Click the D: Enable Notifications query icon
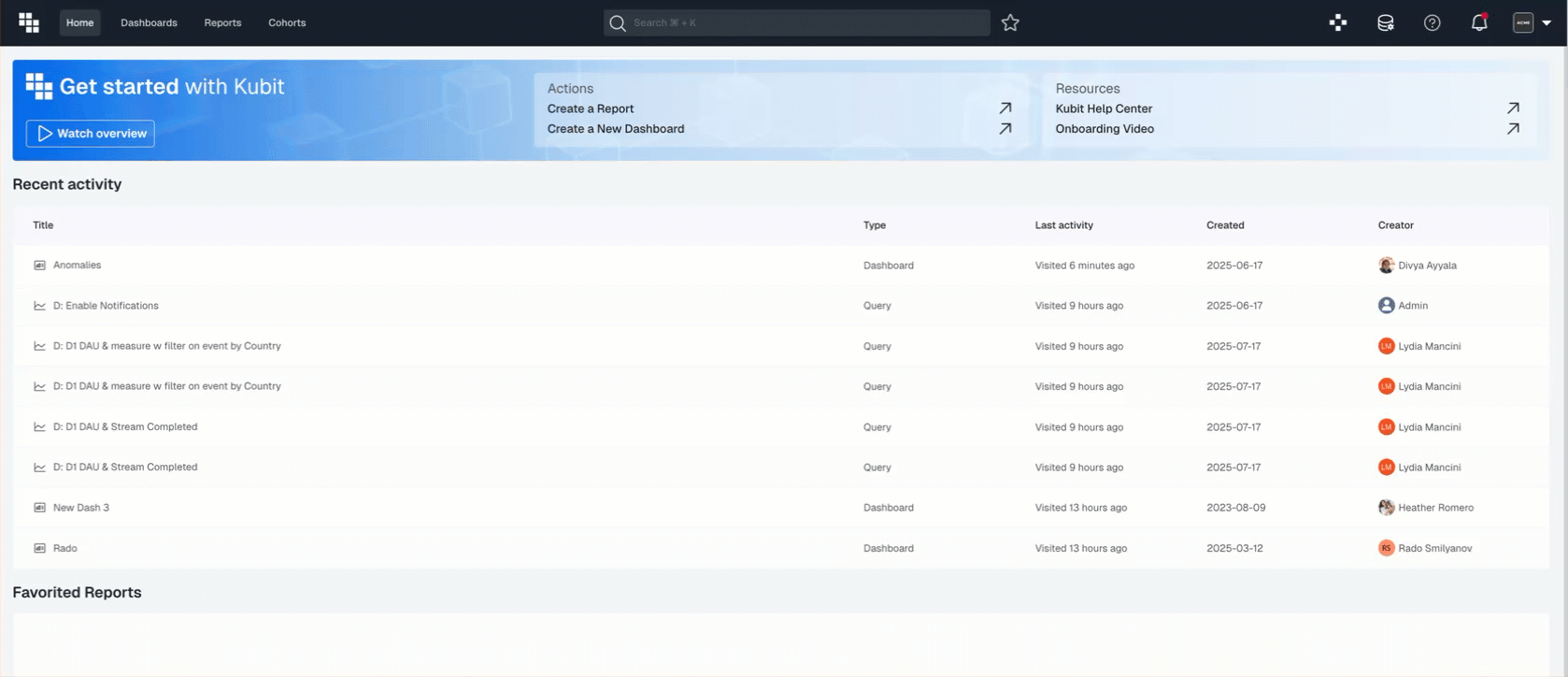1568x677 pixels. click(39, 306)
